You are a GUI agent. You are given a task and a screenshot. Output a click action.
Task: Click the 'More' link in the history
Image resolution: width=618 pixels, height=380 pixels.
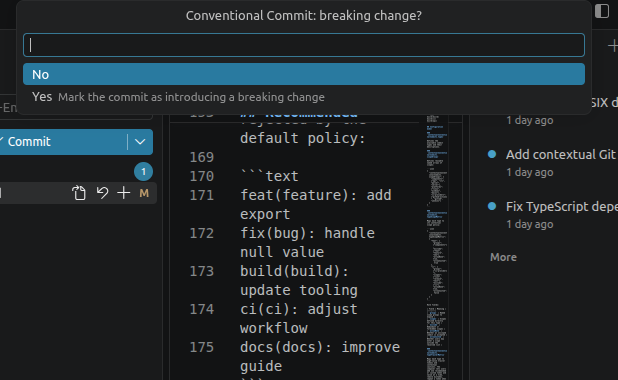[x=503, y=257]
